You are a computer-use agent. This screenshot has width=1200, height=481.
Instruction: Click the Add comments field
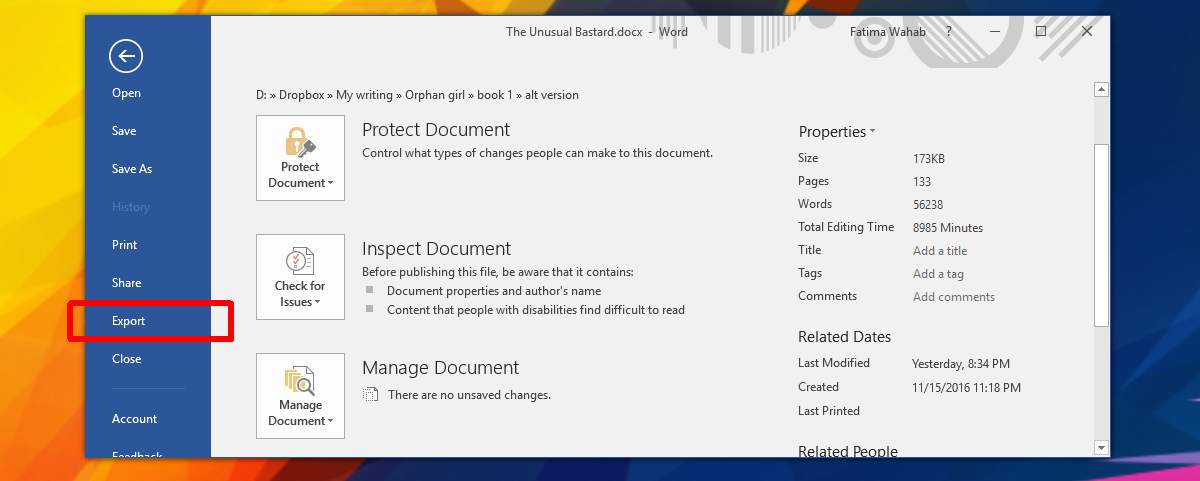coord(954,297)
